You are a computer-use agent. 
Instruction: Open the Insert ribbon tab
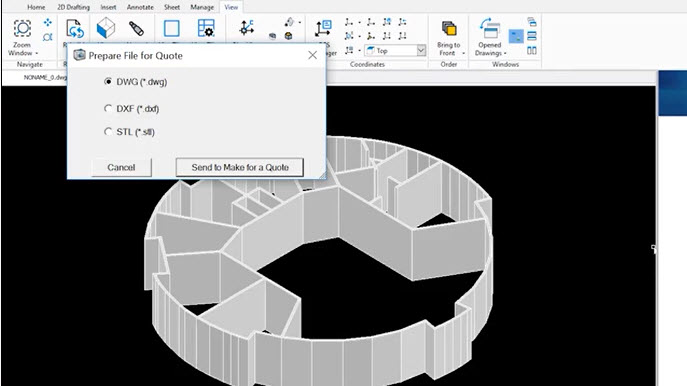pos(108,7)
